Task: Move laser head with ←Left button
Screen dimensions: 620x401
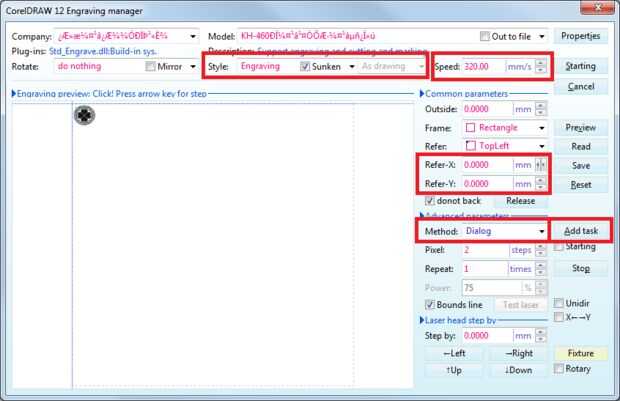Action: pyautogui.click(x=454, y=353)
